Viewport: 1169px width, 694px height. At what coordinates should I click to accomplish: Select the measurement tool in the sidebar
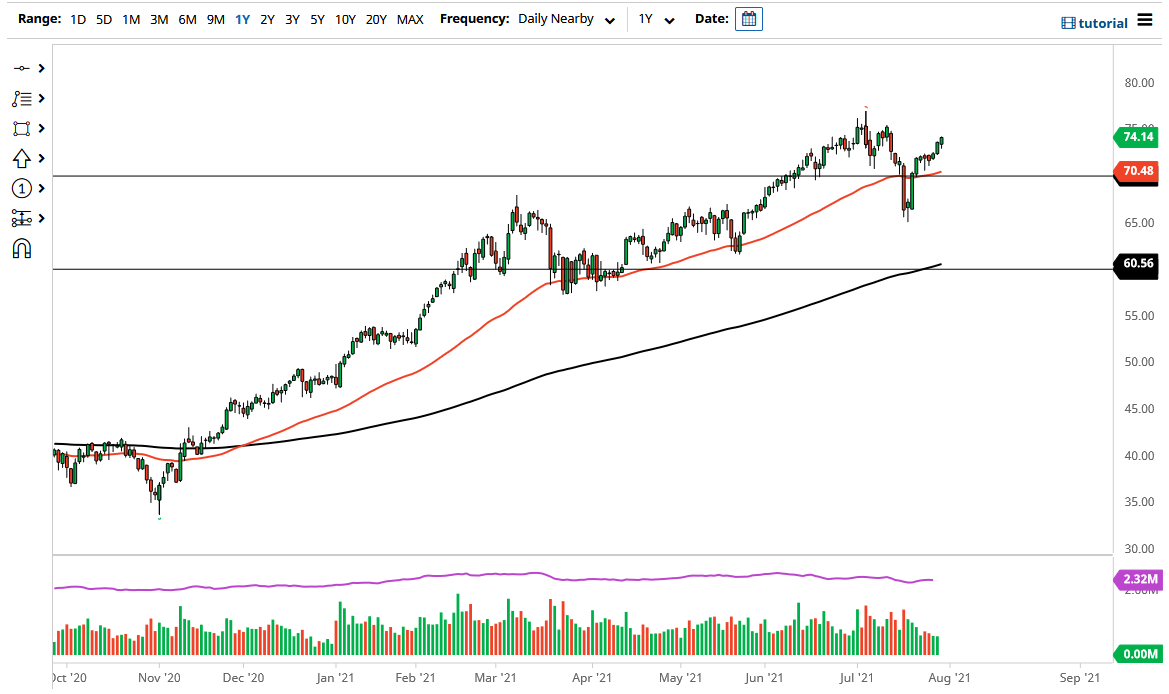point(20,217)
